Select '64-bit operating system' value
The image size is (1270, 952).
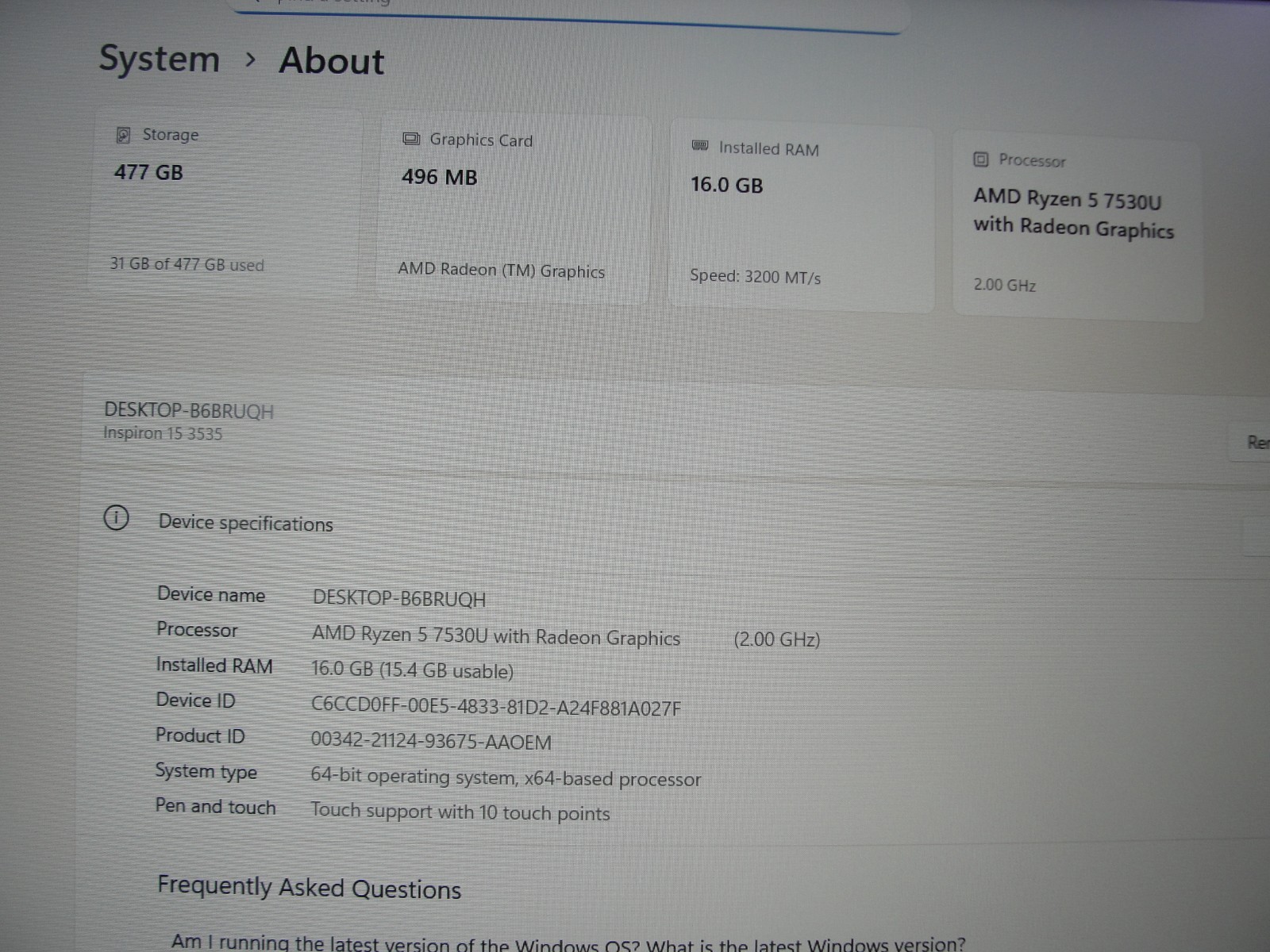point(506,777)
